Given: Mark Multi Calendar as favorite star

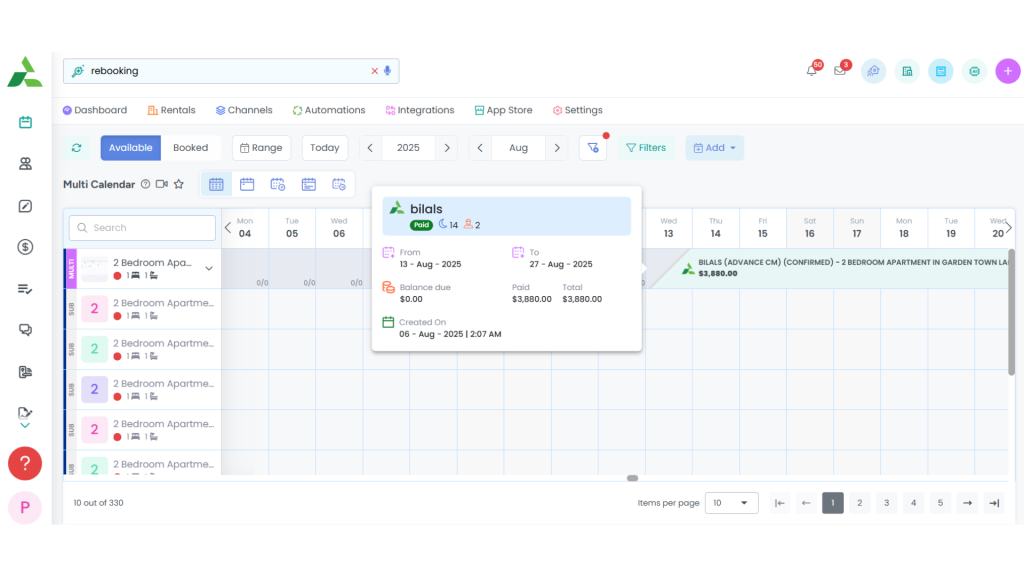Looking at the screenshot, I should click(179, 184).
